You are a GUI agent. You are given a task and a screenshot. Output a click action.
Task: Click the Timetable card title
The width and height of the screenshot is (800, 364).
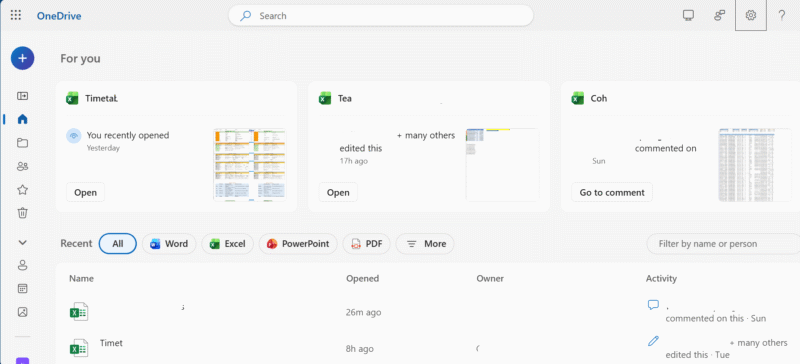[102, 99]
